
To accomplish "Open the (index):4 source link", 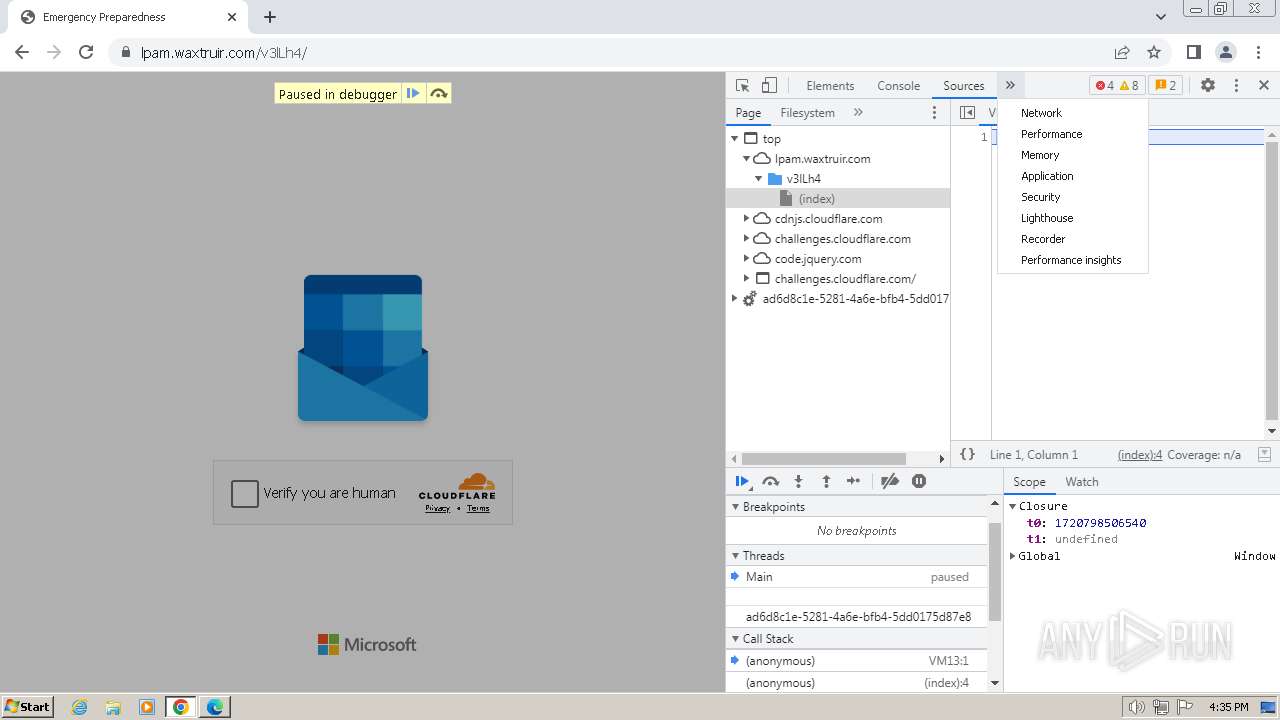I will click(1140, 454).
